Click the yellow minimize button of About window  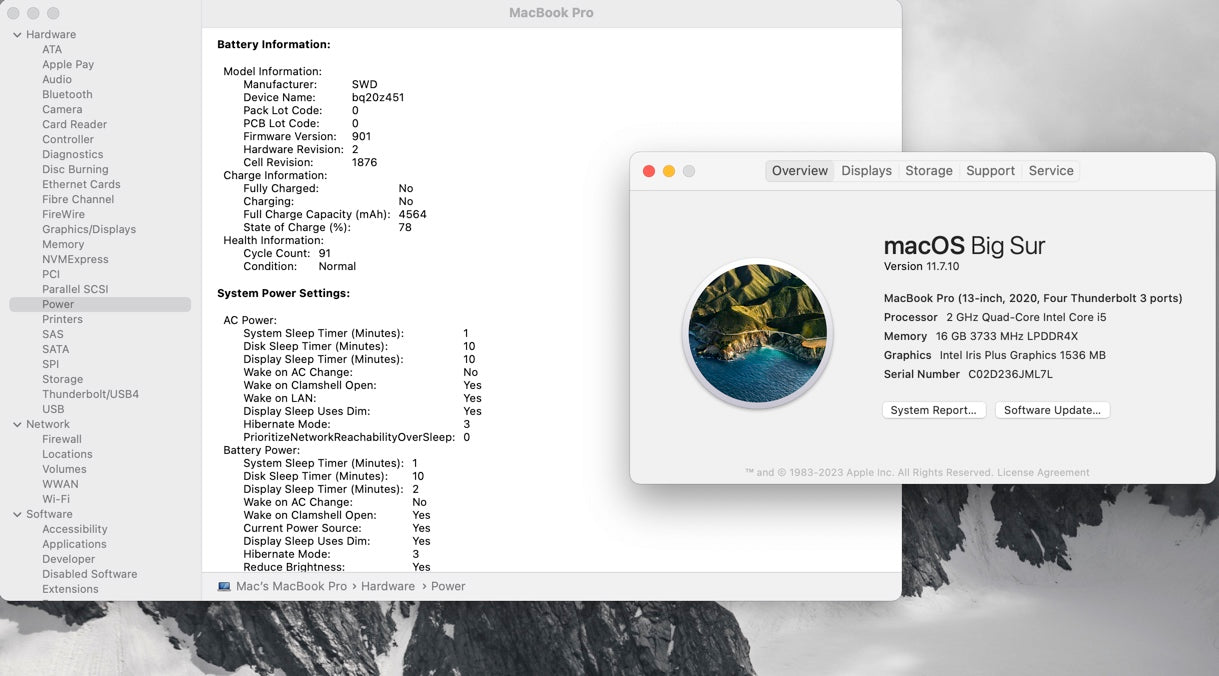pos(669,171)
